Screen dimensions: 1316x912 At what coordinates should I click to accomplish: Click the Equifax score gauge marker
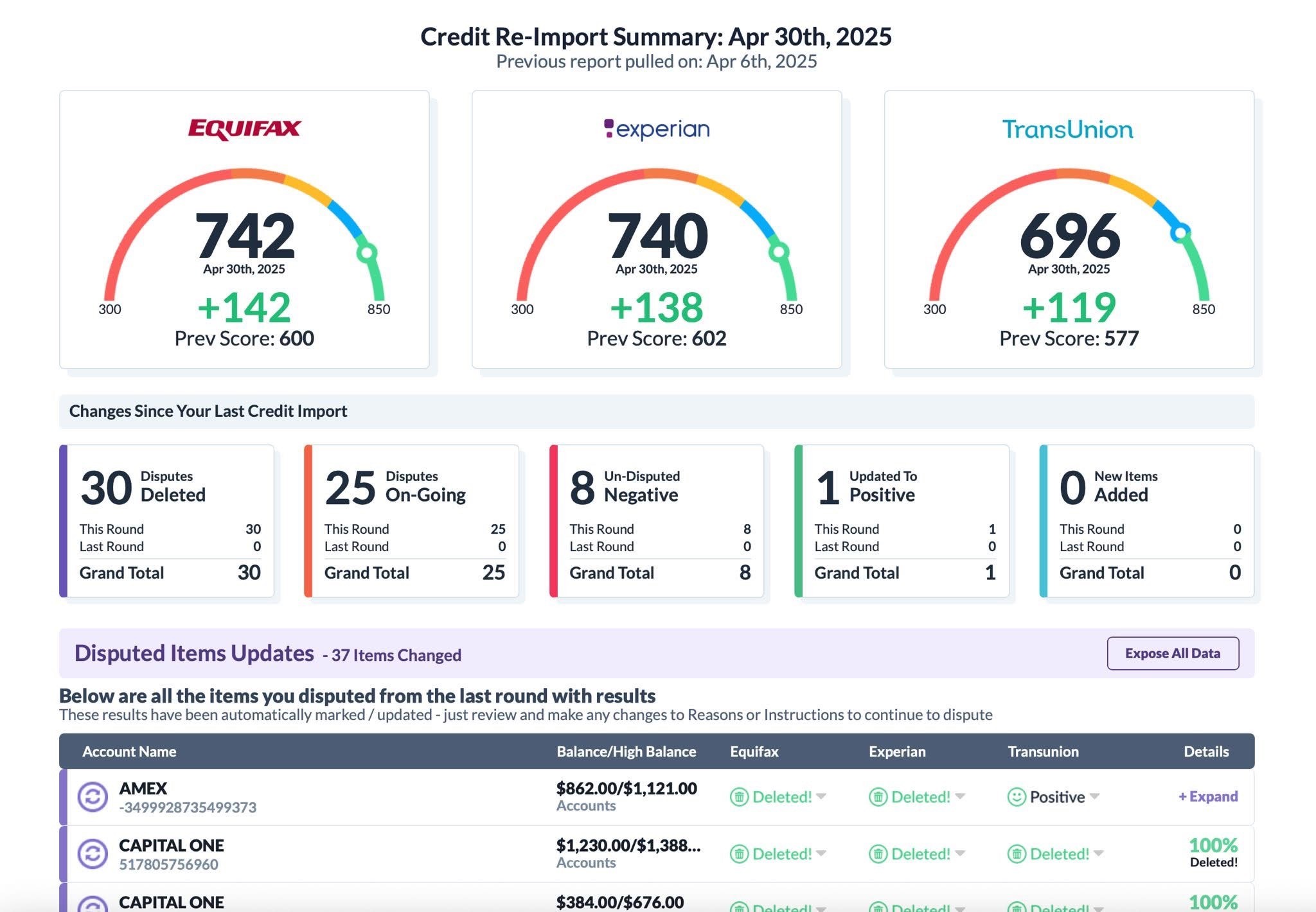coord(366,252)
